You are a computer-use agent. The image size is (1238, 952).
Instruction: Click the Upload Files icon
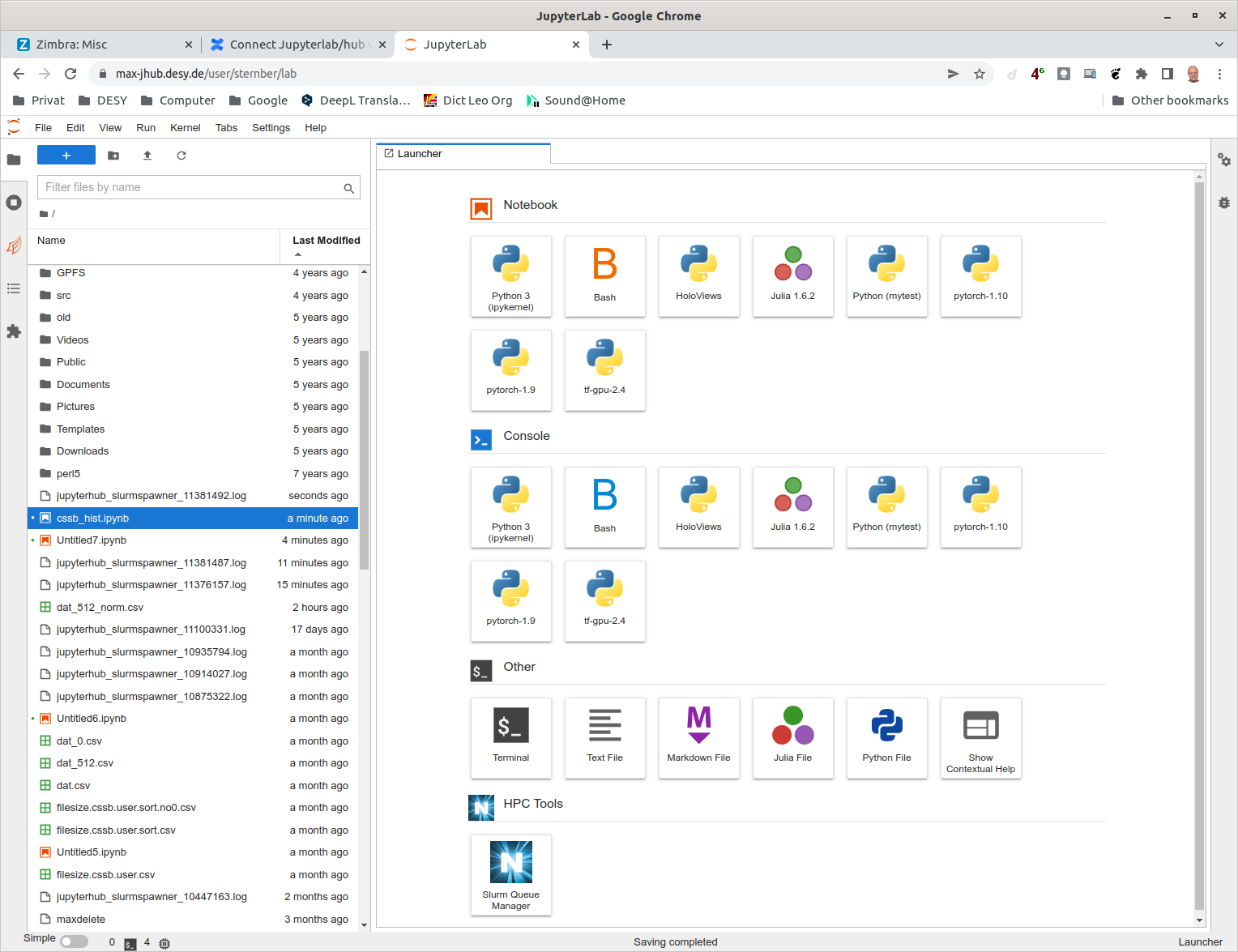click(147, 156)
